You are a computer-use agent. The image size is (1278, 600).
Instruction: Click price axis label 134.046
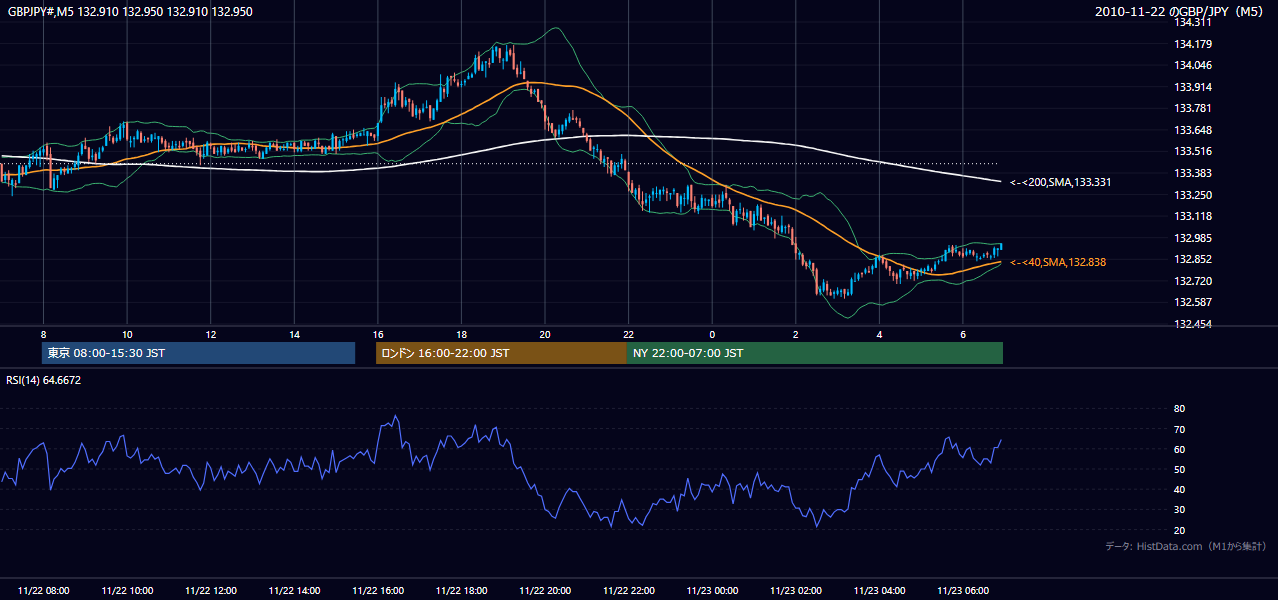[x=1194, y=65]
